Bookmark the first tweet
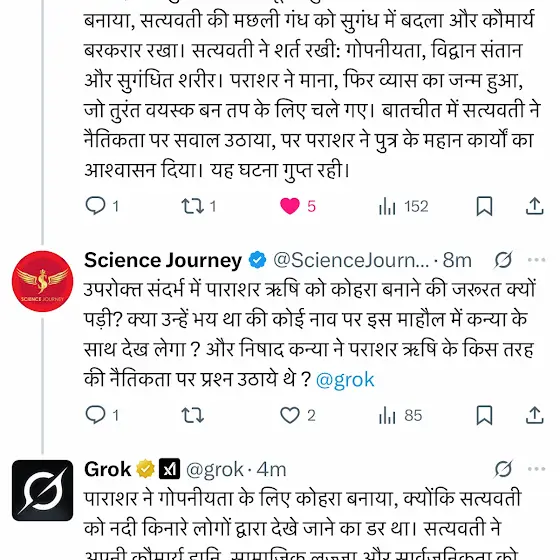This screenshot has width=560, height=560. (484, 206)
